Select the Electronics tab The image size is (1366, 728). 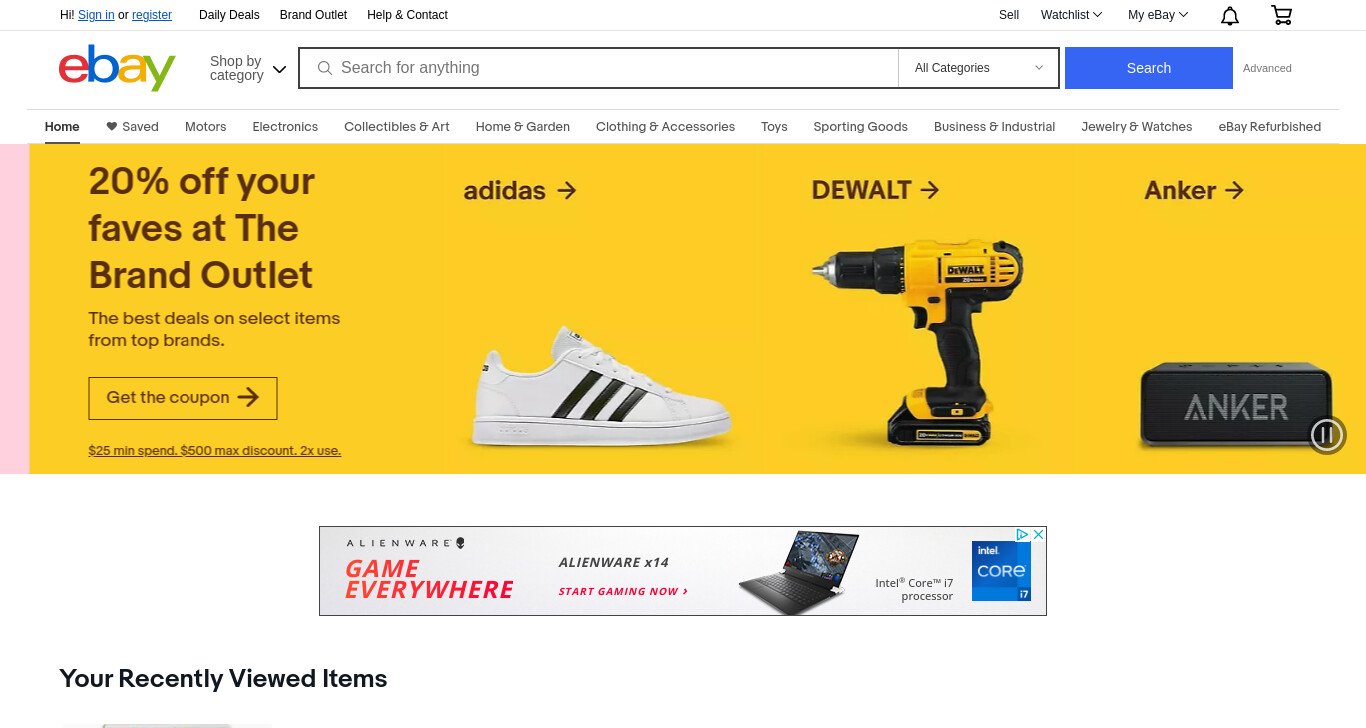pyautogui.click(x=285, y=127)
